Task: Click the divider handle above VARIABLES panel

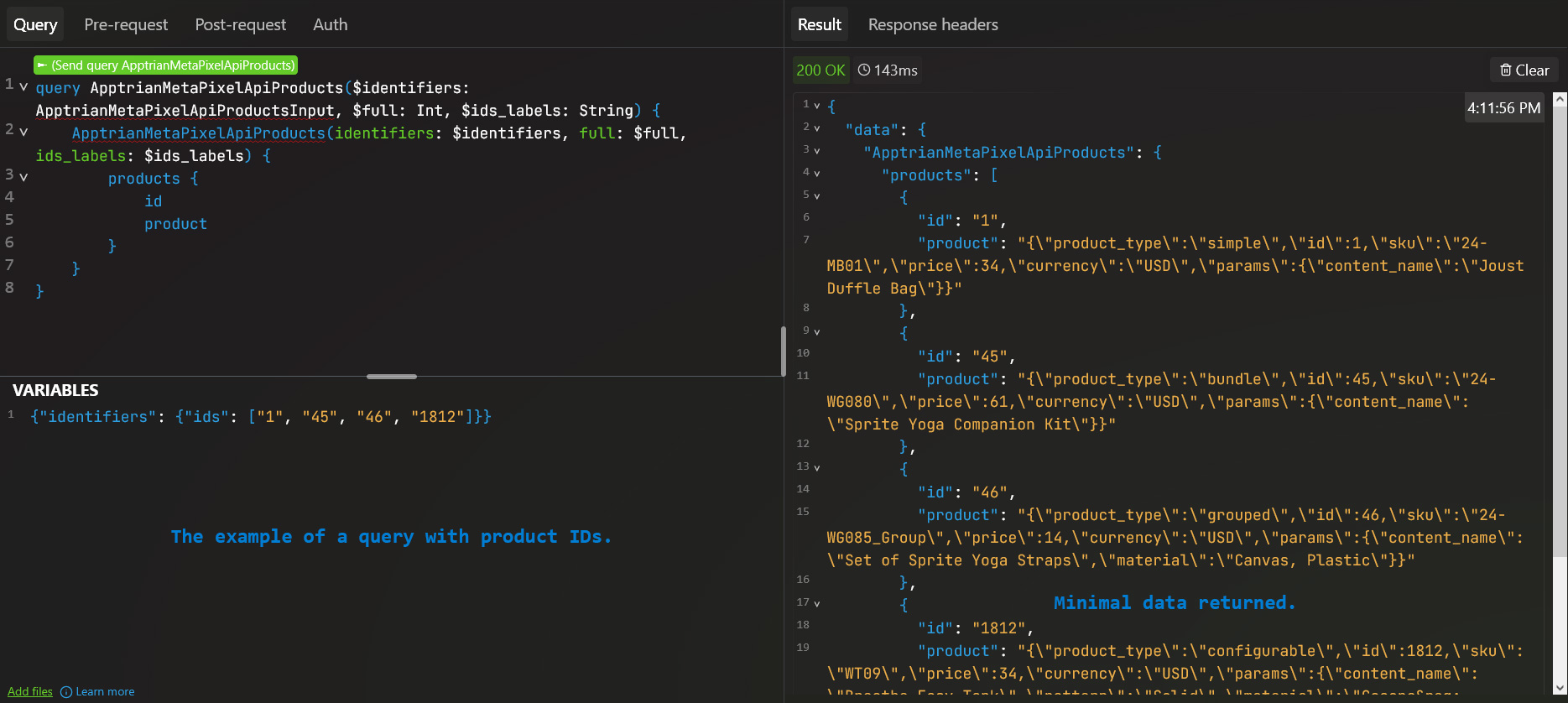Action: point(392,377)
